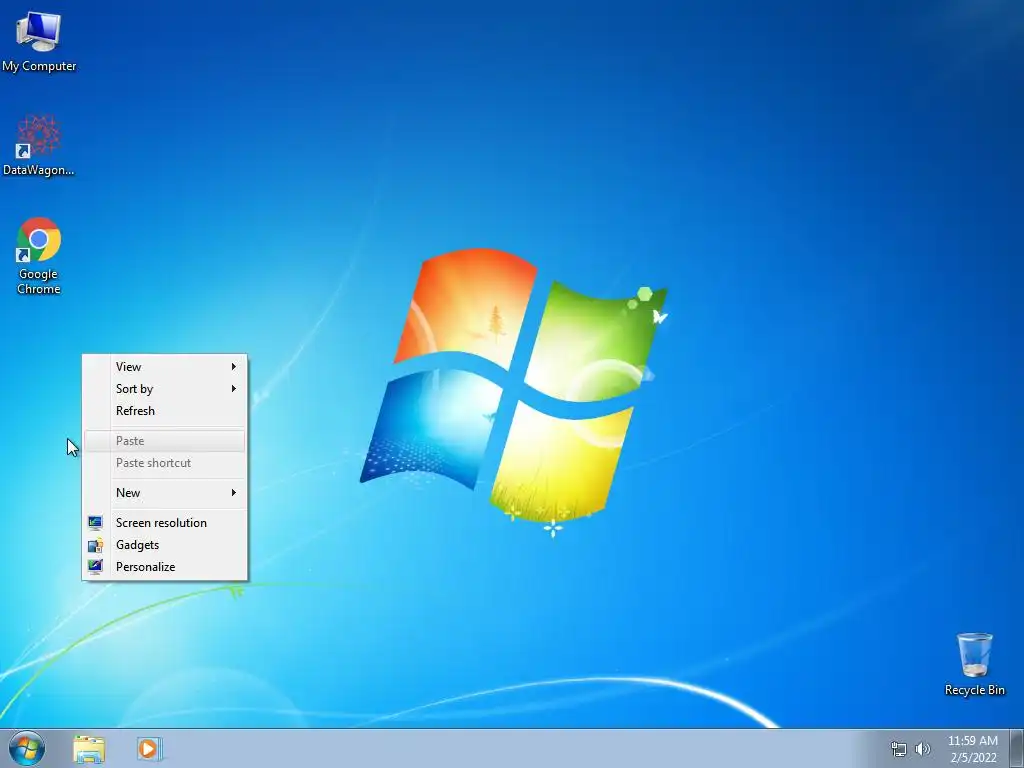Expand the New submenu arrow

pyautogui.click(x=233, y=492)
